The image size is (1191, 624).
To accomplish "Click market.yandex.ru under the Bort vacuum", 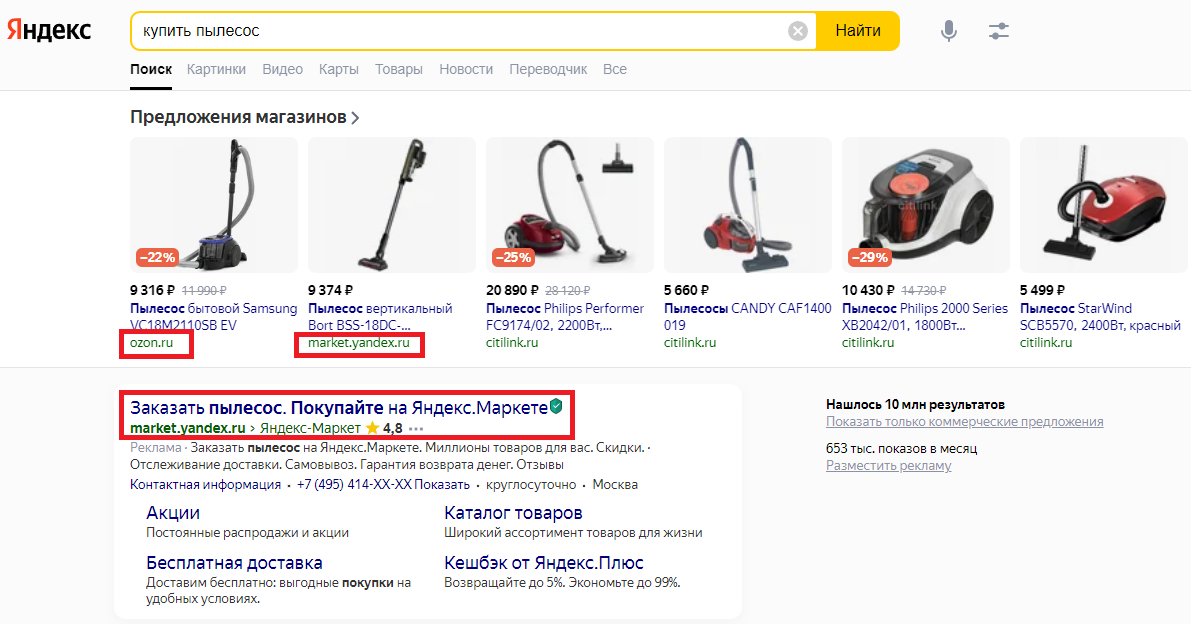I will click(x=359, y=342).
